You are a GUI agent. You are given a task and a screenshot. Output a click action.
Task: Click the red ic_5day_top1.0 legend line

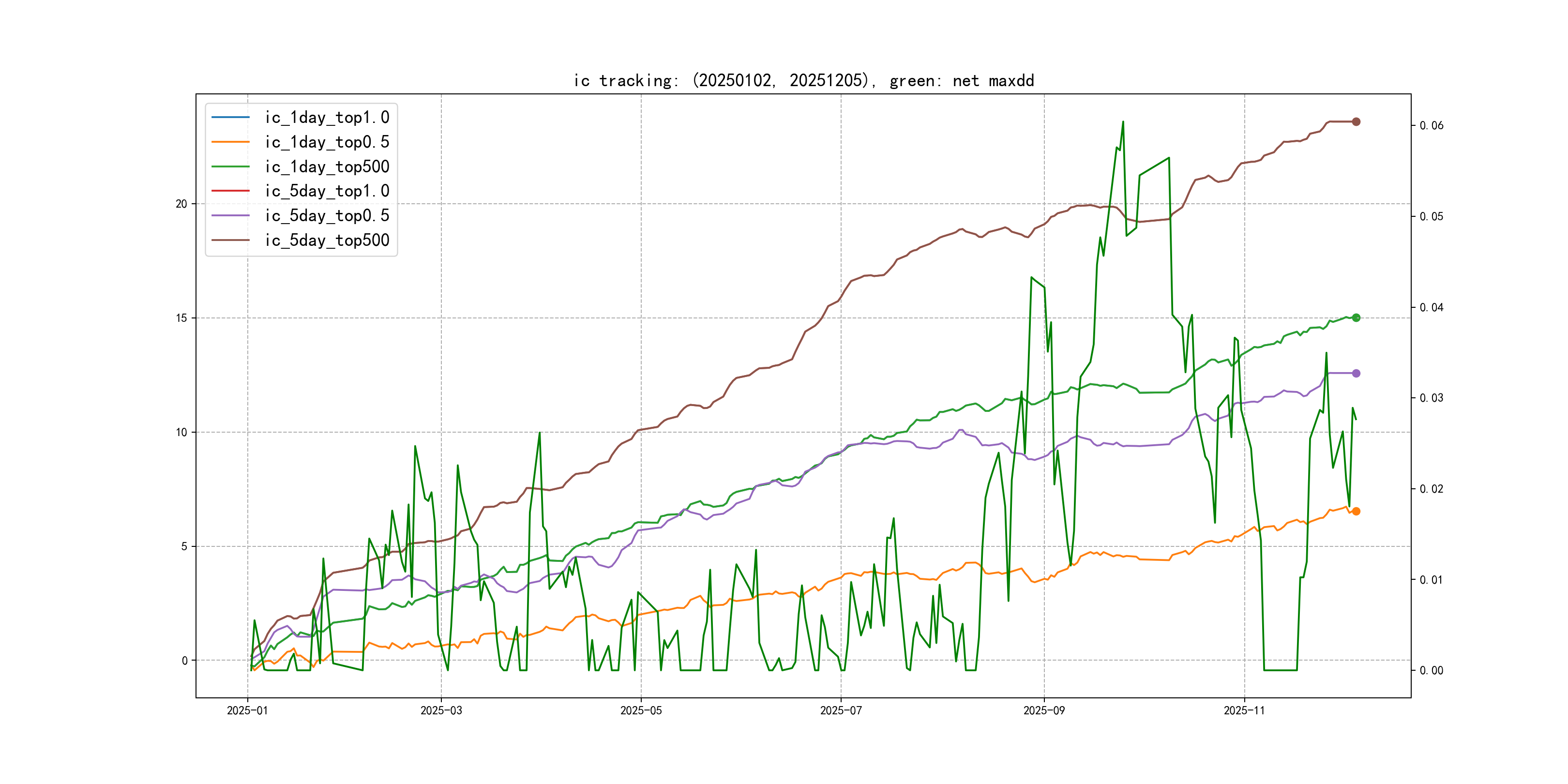(x=230, y=191)
